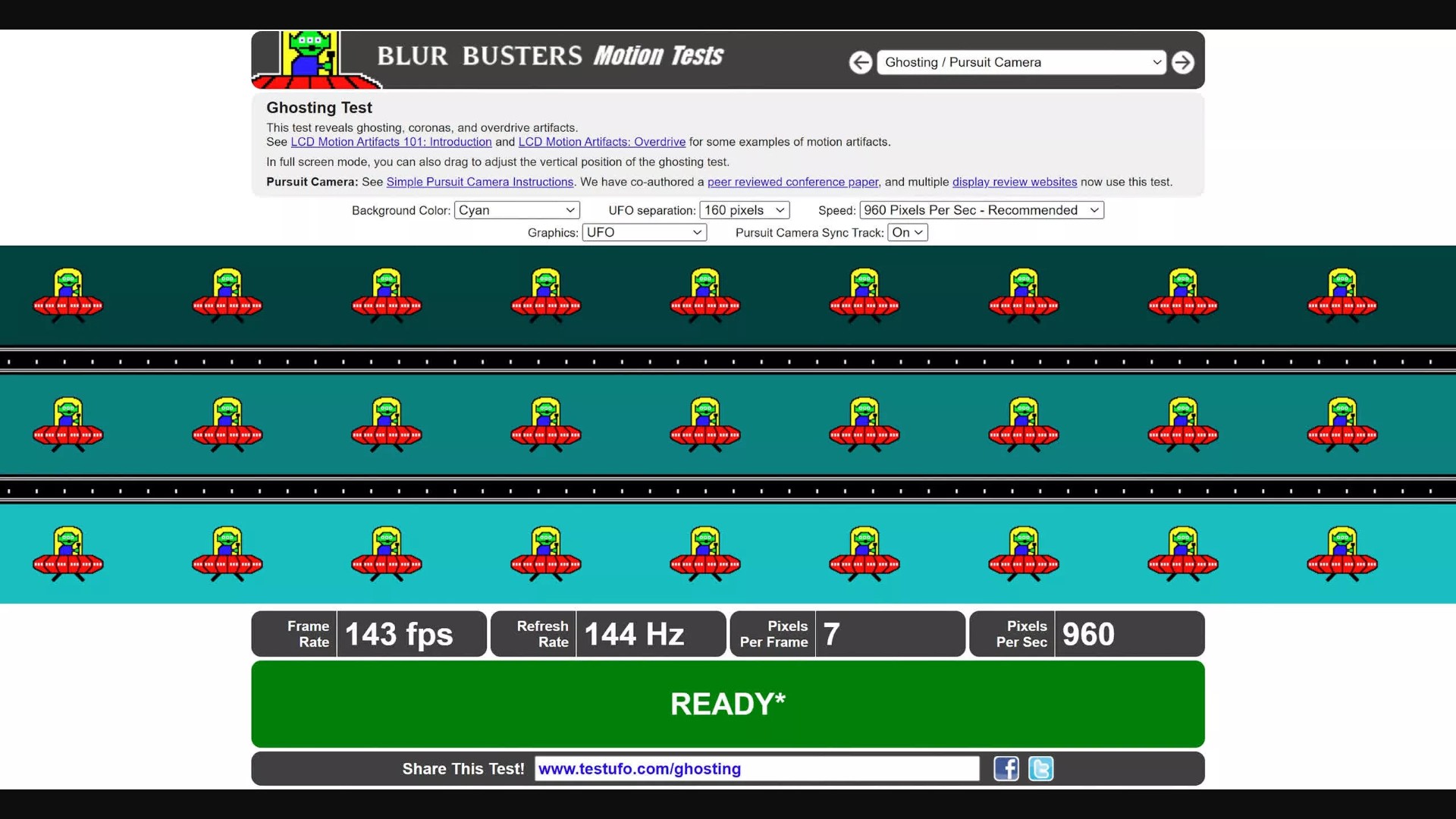1456x819 pixels.
Task: Open the Graphics UFO dropdown
Action: [x=644, y=233]
